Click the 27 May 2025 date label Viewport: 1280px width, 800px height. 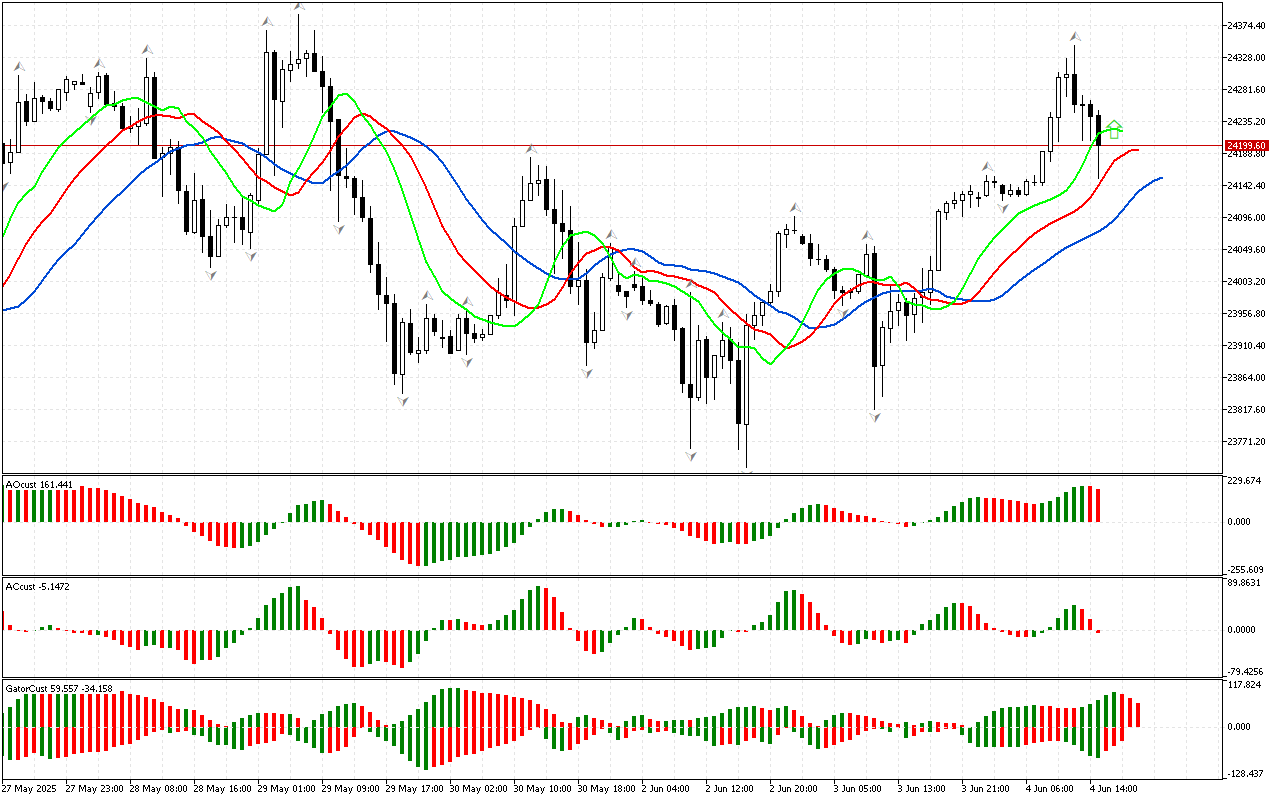(x=32, y=788)
